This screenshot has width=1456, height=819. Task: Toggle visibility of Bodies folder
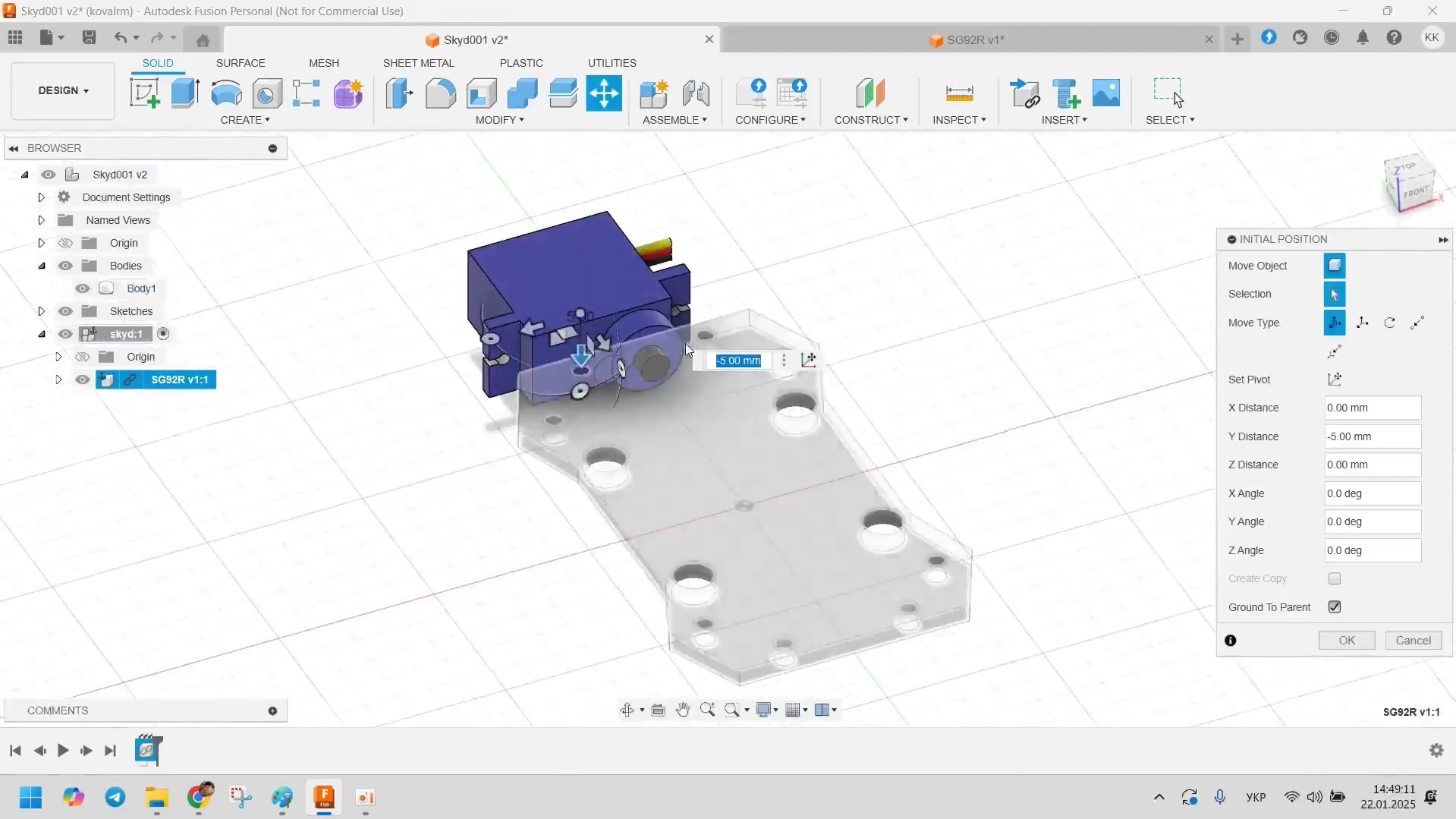pyautogui.click(x=66, y=266)
